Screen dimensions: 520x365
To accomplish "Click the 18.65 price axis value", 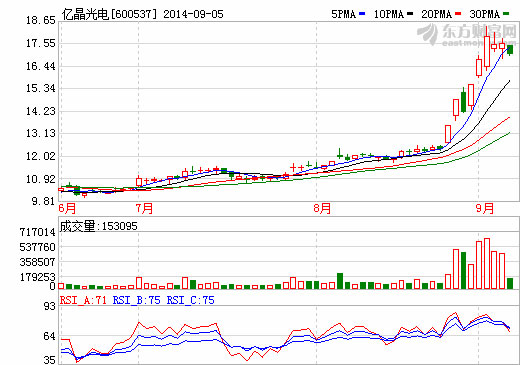I will [x=41, y=21].
